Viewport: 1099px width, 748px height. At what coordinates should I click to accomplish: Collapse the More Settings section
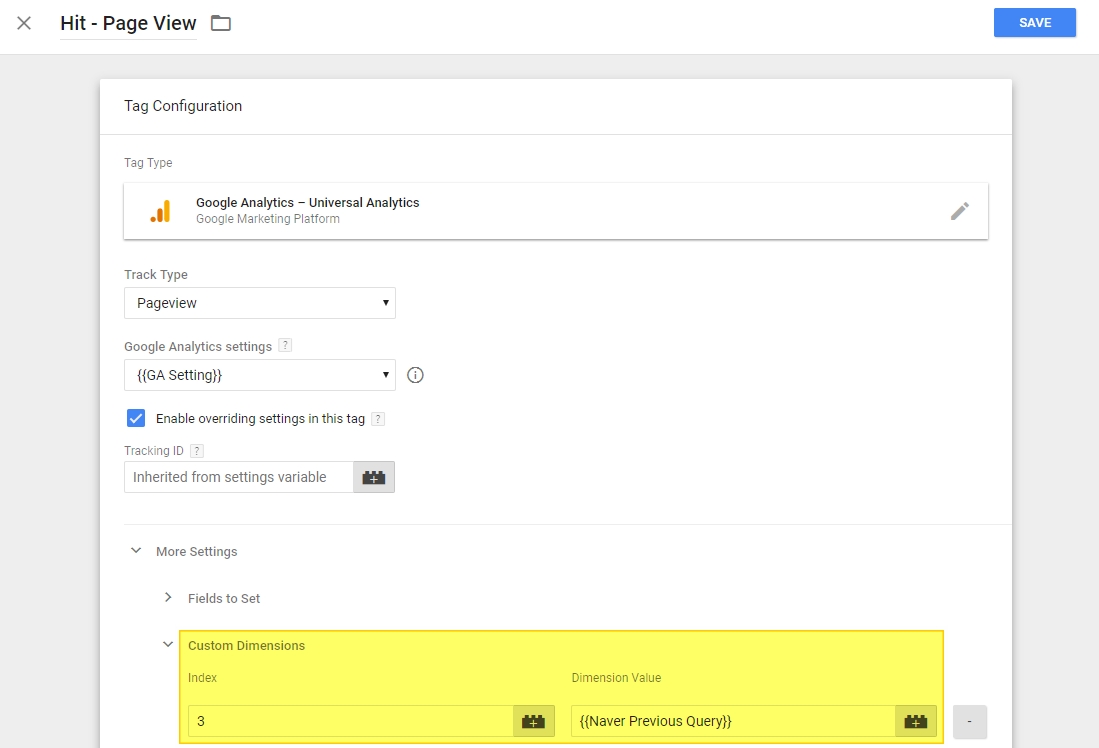pyautogui.click(x=136, y=551)
